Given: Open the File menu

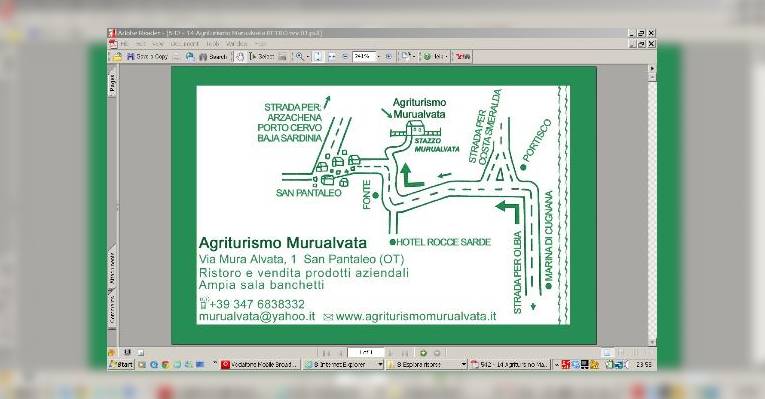Looking at the screenshot, I should pyautogui.click(x=124, y=44).
